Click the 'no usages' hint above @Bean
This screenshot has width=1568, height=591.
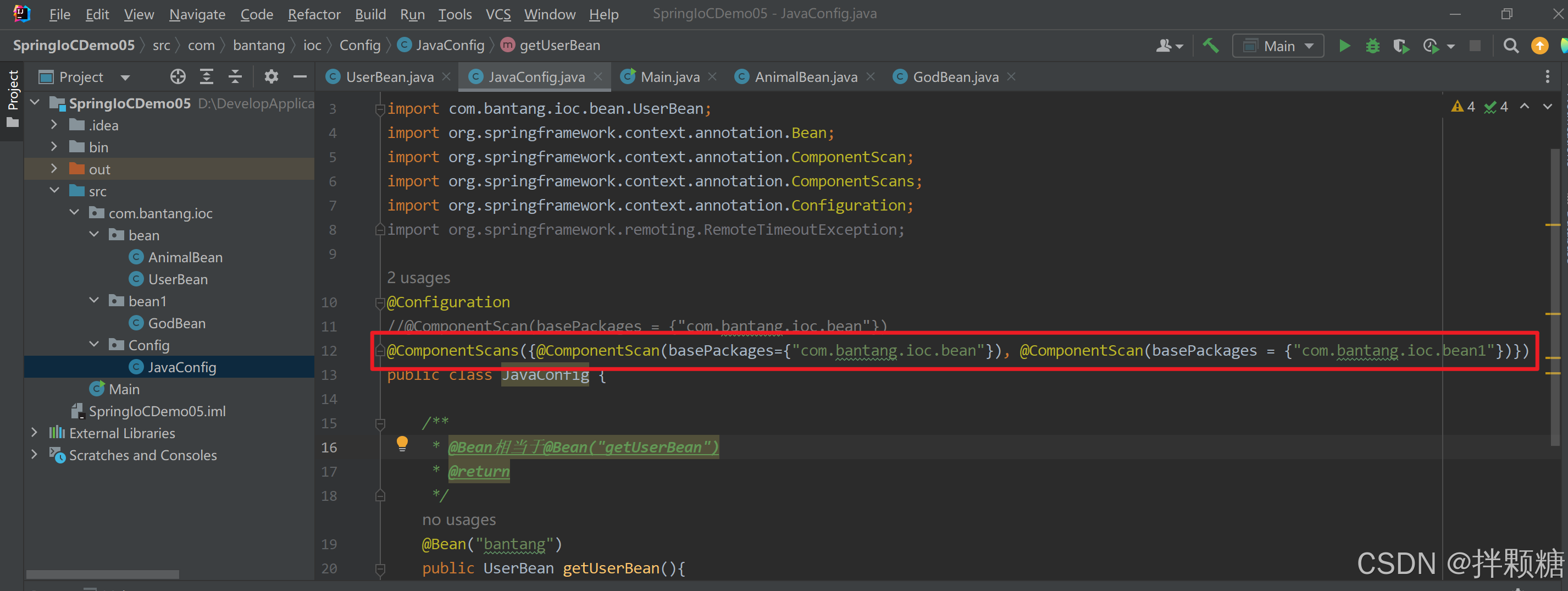(459, 521)
